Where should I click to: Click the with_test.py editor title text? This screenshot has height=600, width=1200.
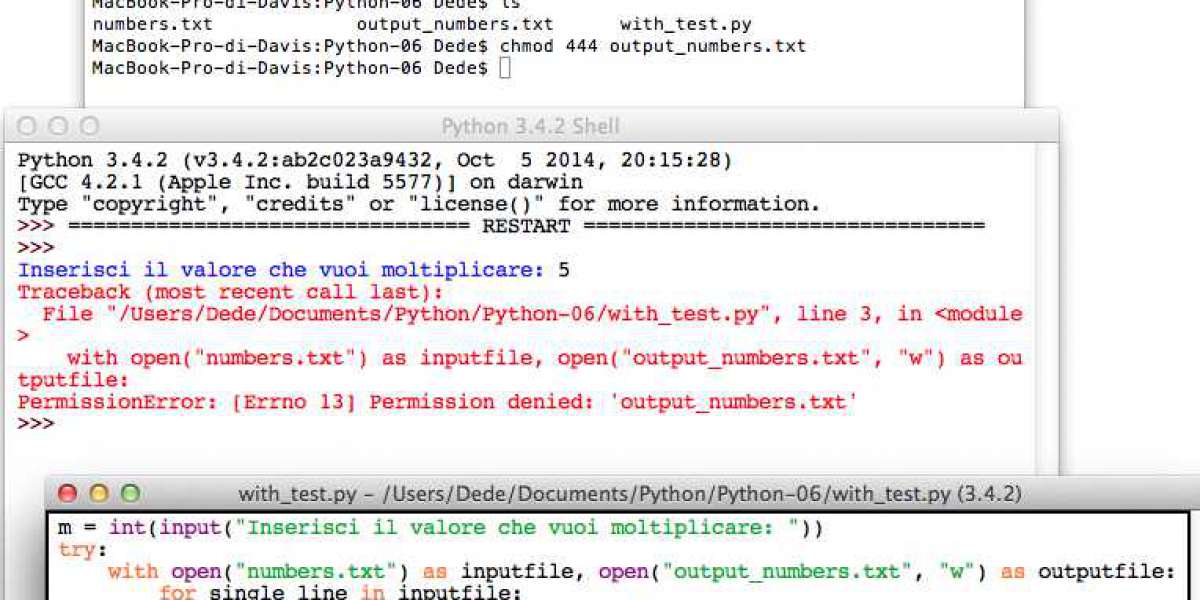pyautogui.click(x=629, y=494)
